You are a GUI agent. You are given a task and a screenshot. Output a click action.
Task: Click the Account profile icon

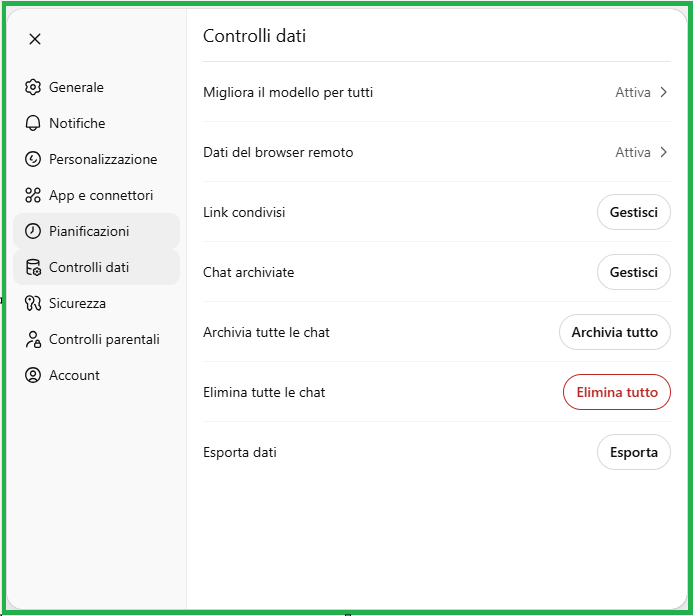click(x=33, y=375)
